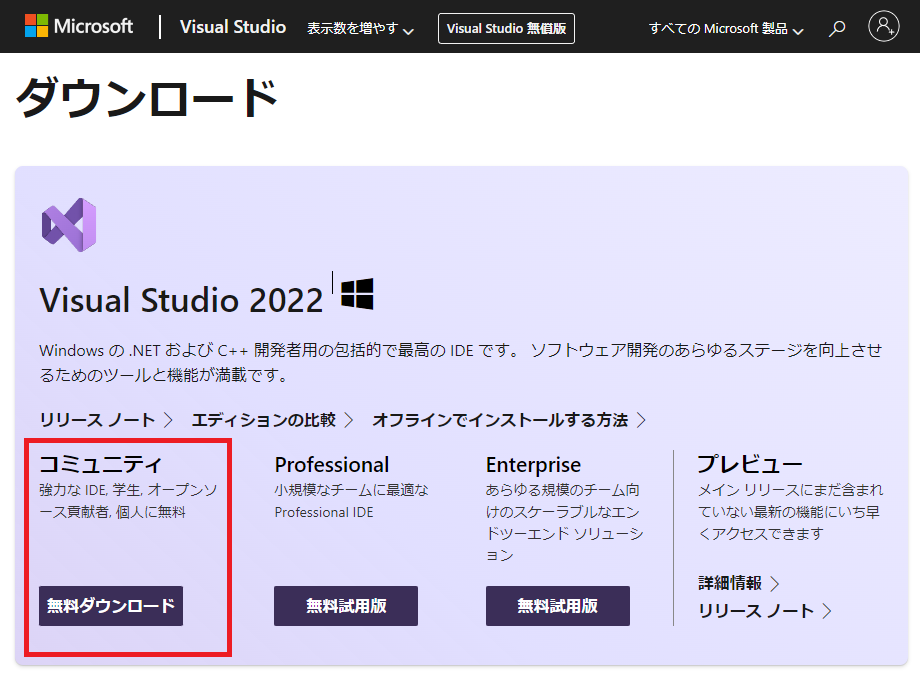Expand the すべての Microsoft 製品 dropdown

[726, 28]
